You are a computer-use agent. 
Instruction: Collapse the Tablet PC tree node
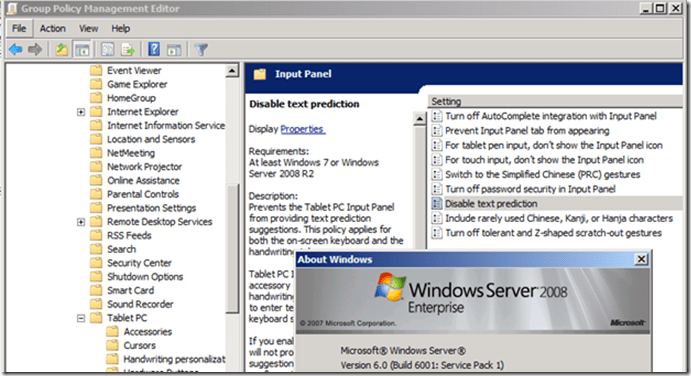coord(81,318)
